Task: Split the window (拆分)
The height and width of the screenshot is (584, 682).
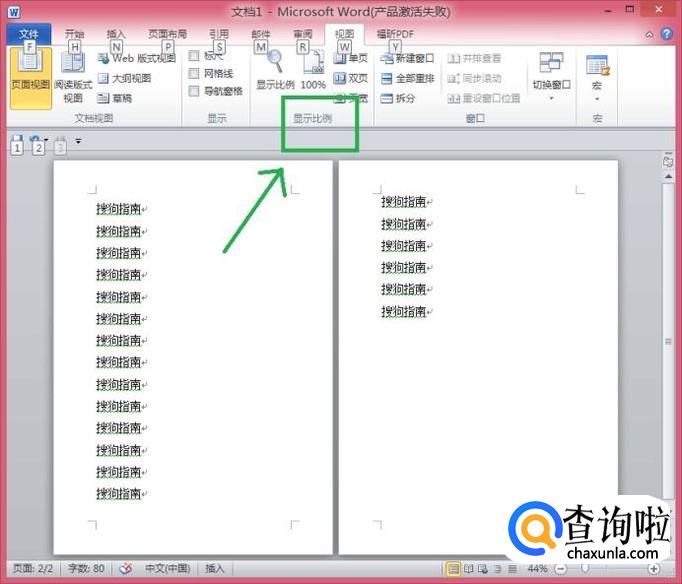Action: (x=398, y=98)
